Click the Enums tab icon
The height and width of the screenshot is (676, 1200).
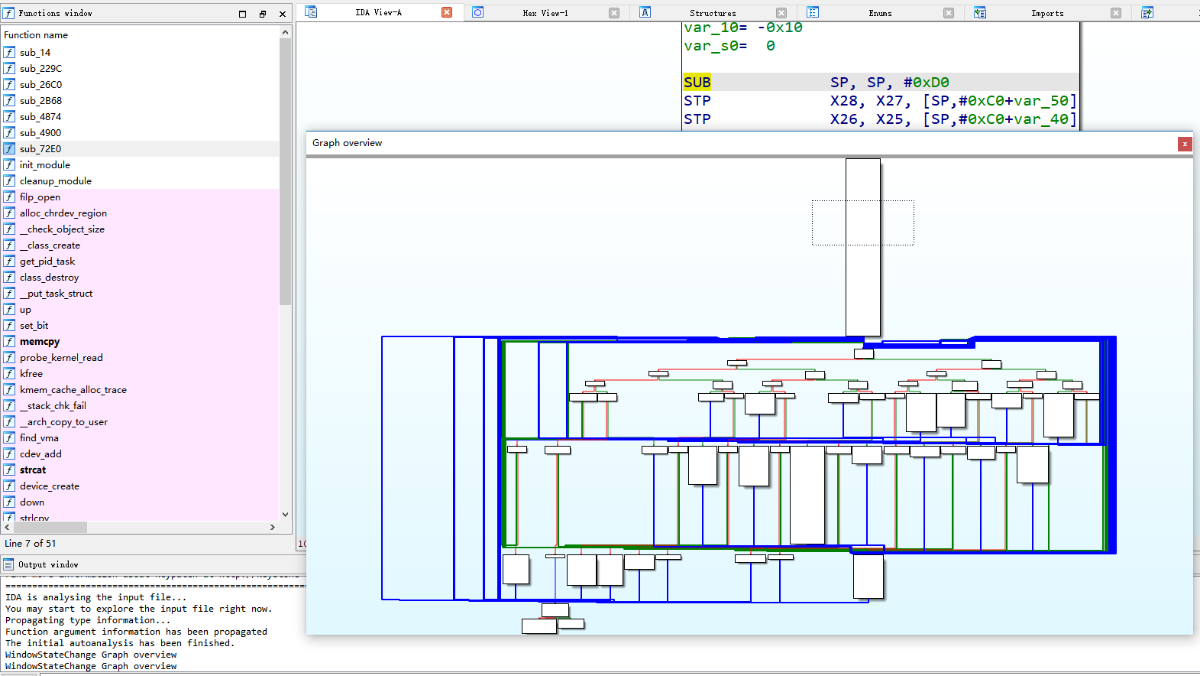click(813, 13)
